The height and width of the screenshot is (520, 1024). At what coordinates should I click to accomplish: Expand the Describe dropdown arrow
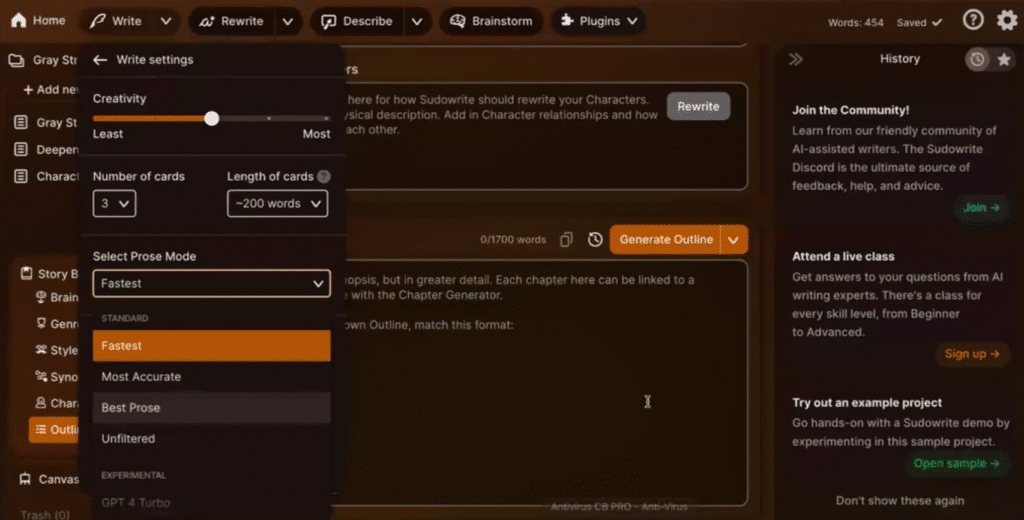coord(417,21)
